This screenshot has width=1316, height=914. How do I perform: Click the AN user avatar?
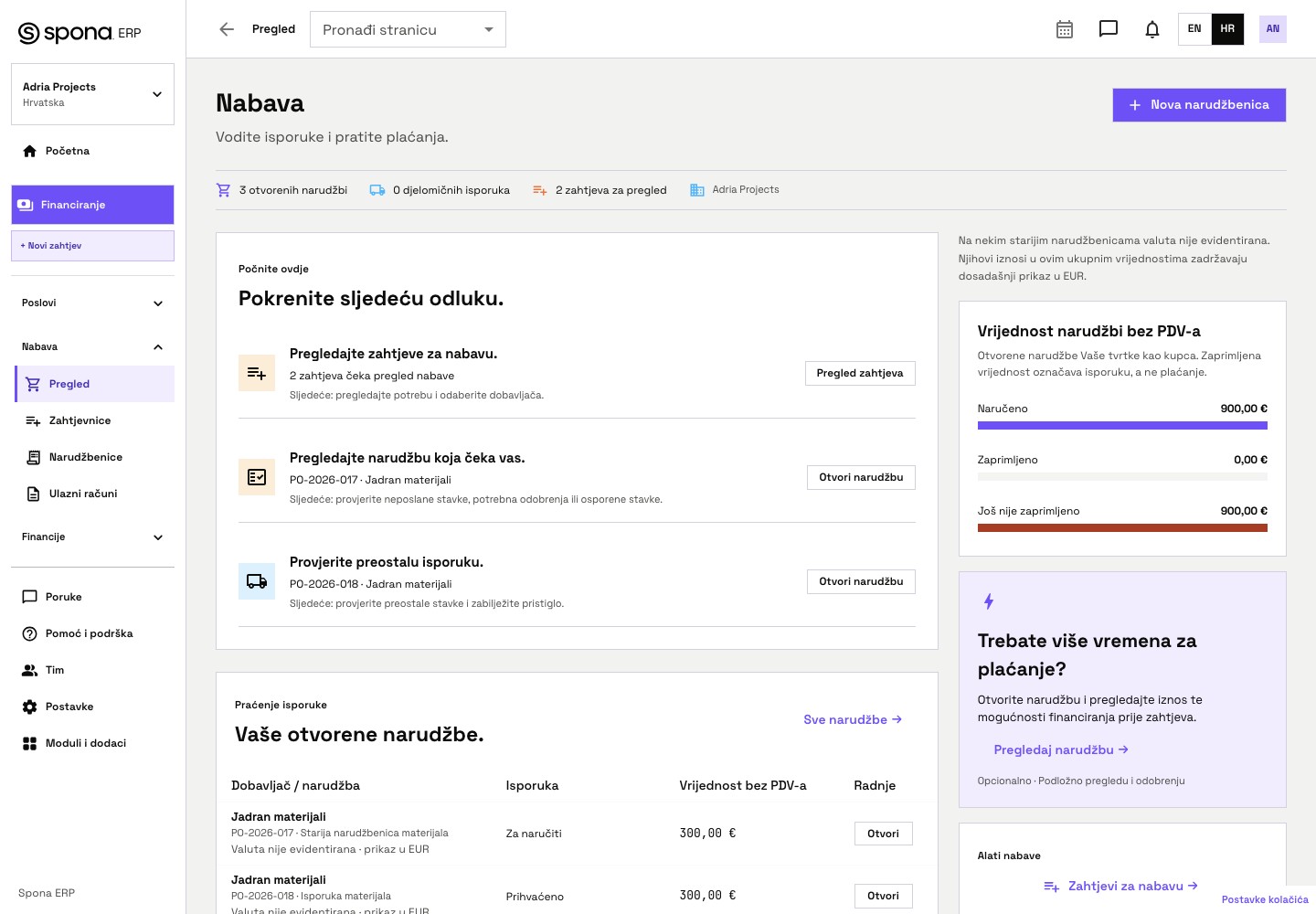click(1273, 29)
